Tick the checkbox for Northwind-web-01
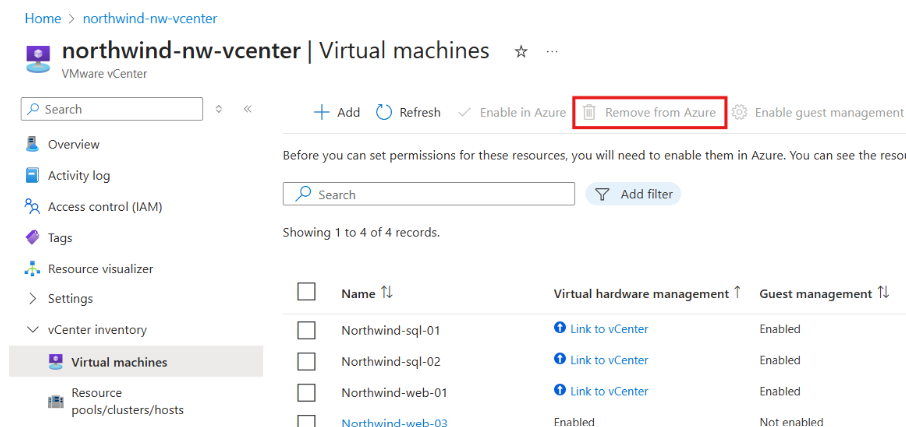The image size is (906, 427). click(x=307, y=392)
